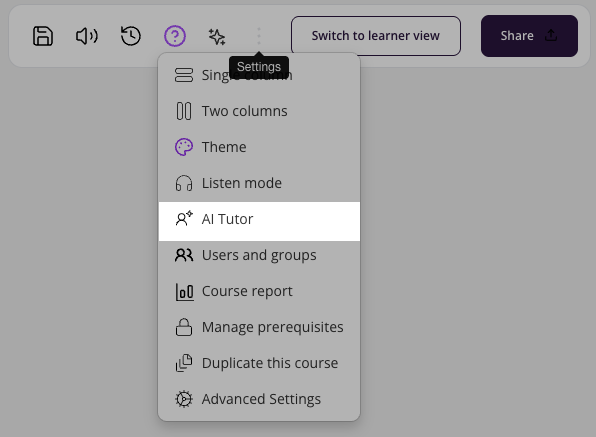Enable Listen mode from the menu
This screenshot has height=437, width=596.
(x=259, y=183)
